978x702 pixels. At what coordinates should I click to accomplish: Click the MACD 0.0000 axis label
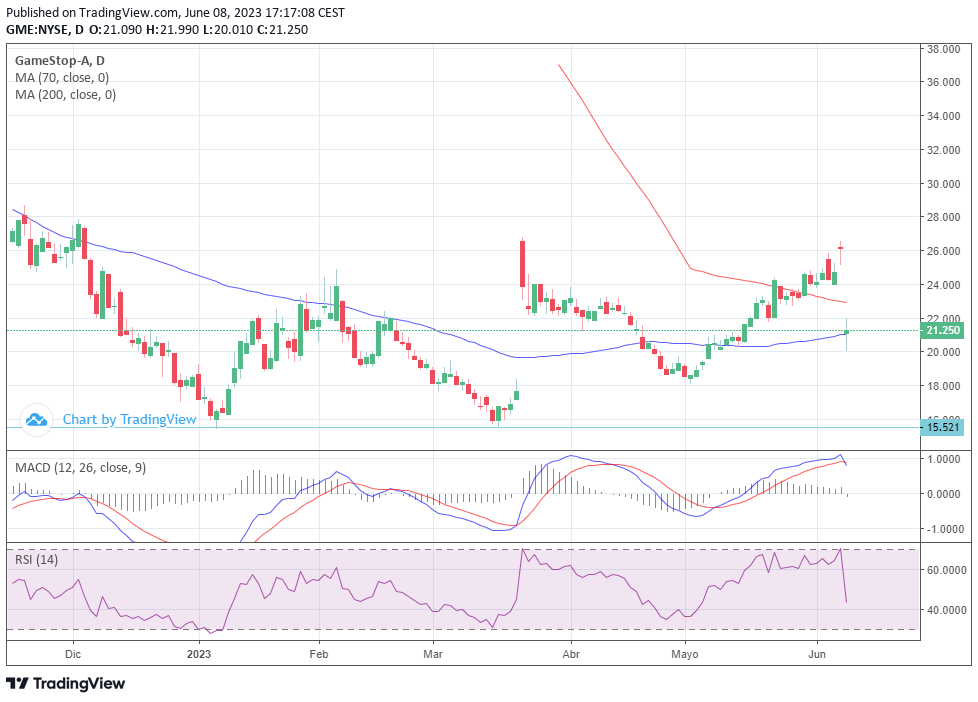click(x=945, y=494)
